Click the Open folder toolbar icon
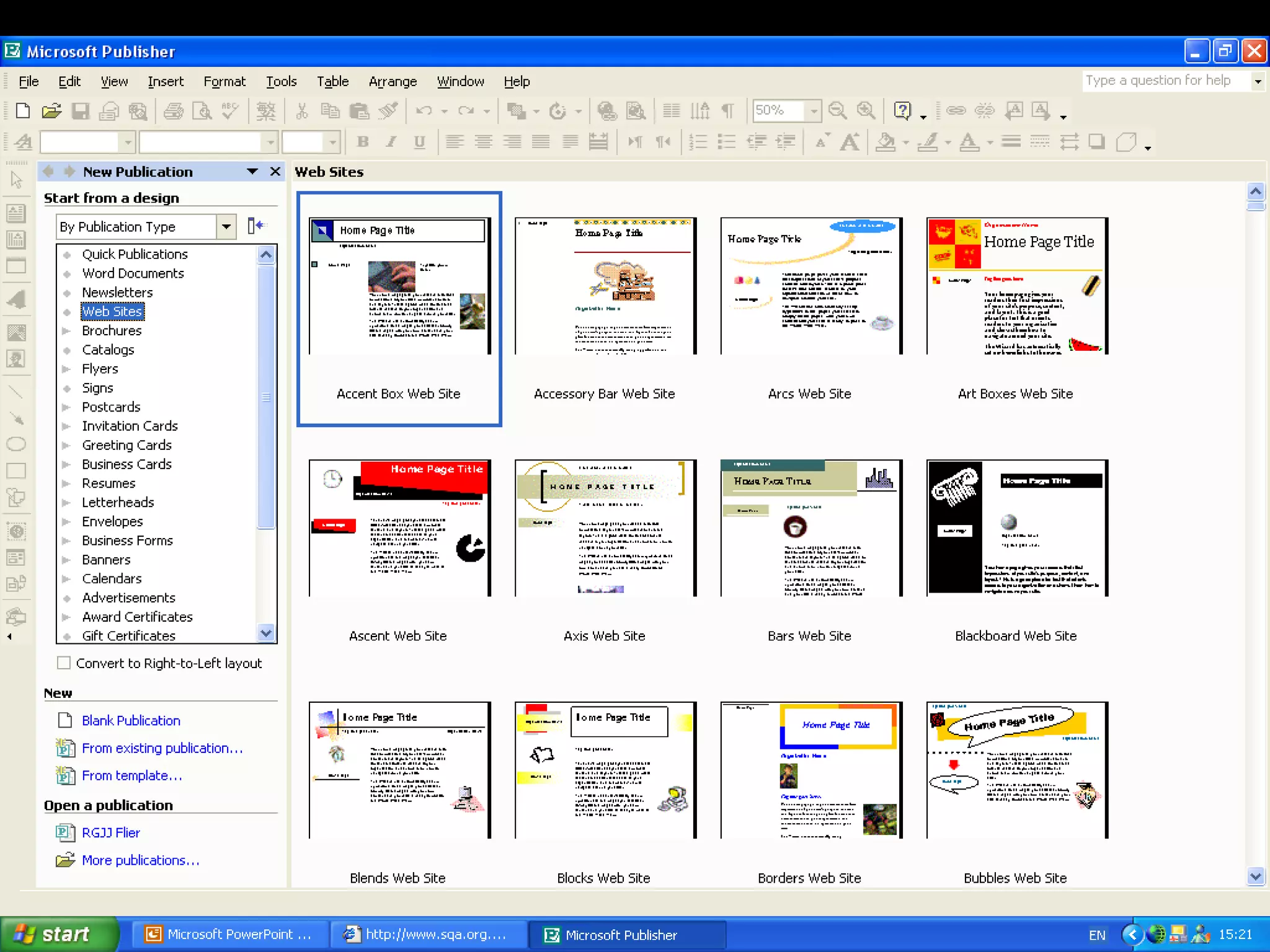This screenshot has height=952, width=1270. [51, 111]
